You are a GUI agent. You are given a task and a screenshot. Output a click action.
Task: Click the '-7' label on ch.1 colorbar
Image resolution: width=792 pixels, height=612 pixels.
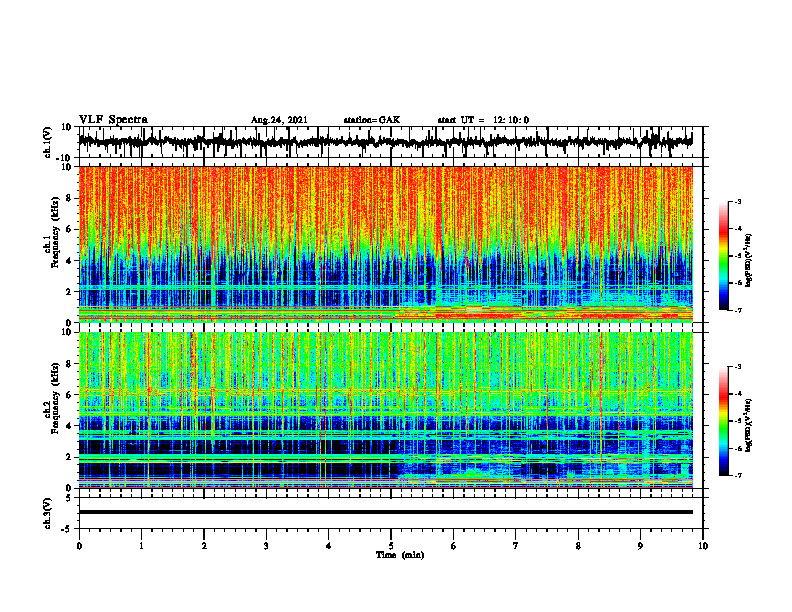point(737,311)
